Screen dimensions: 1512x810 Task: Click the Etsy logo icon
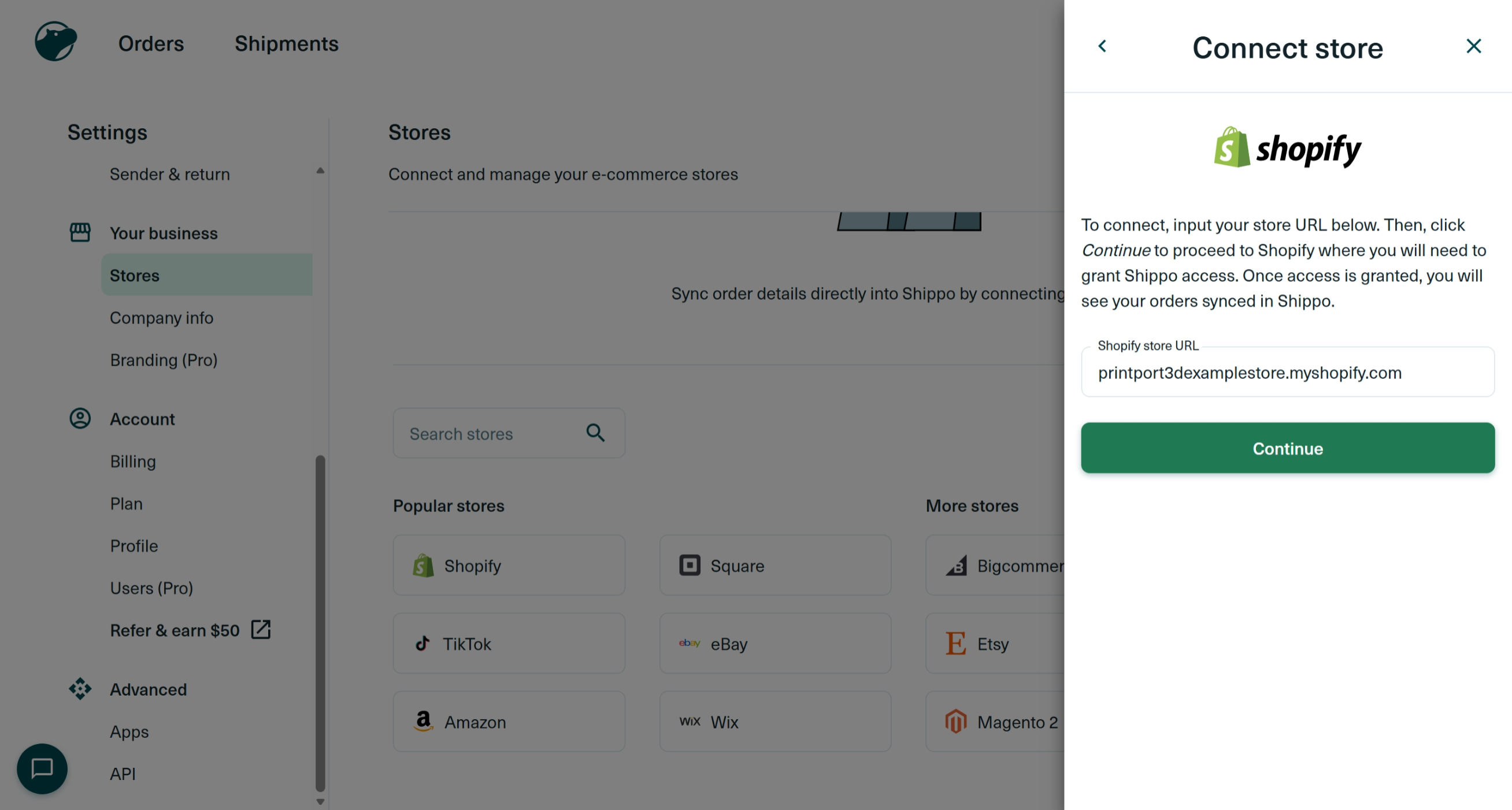point(956,643)
